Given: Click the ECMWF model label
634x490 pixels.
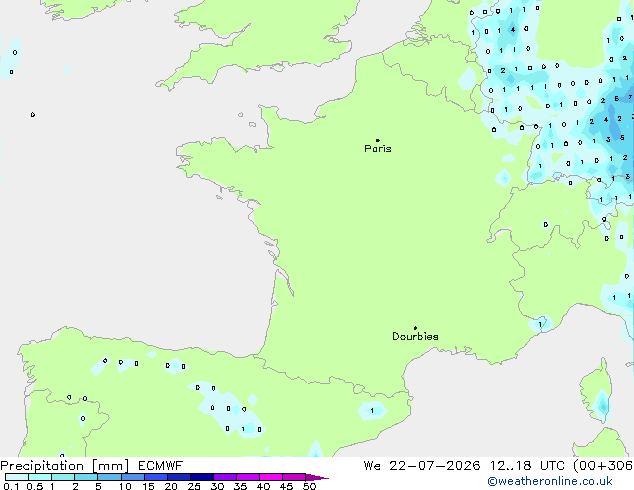Looking at the screenshot, I should (x=161, y=466).
